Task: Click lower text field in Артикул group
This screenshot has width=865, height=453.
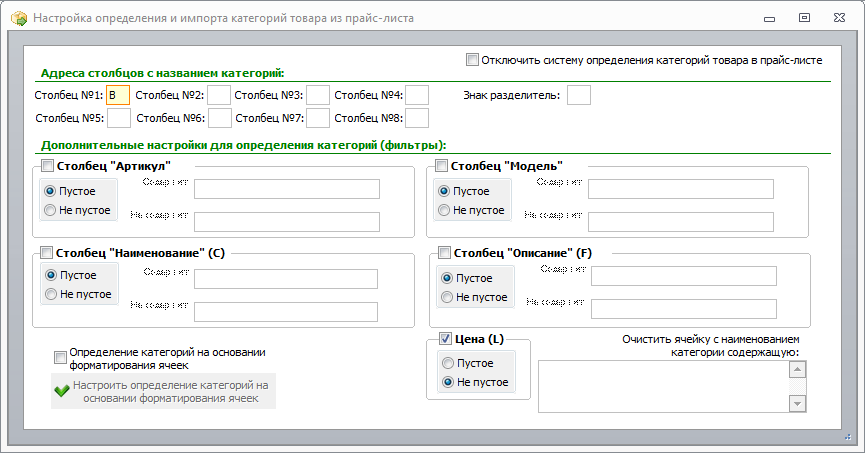Action: point(287,222)
